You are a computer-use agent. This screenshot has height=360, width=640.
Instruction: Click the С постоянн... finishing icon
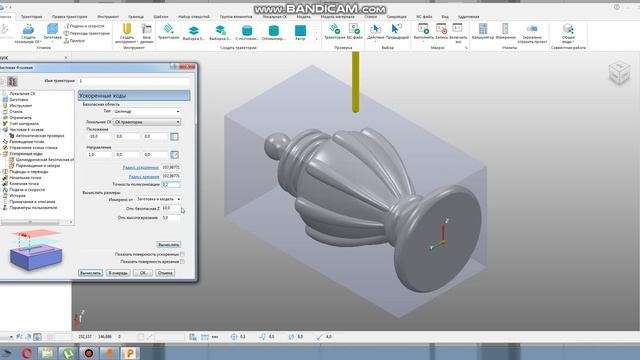coord(247,30)
